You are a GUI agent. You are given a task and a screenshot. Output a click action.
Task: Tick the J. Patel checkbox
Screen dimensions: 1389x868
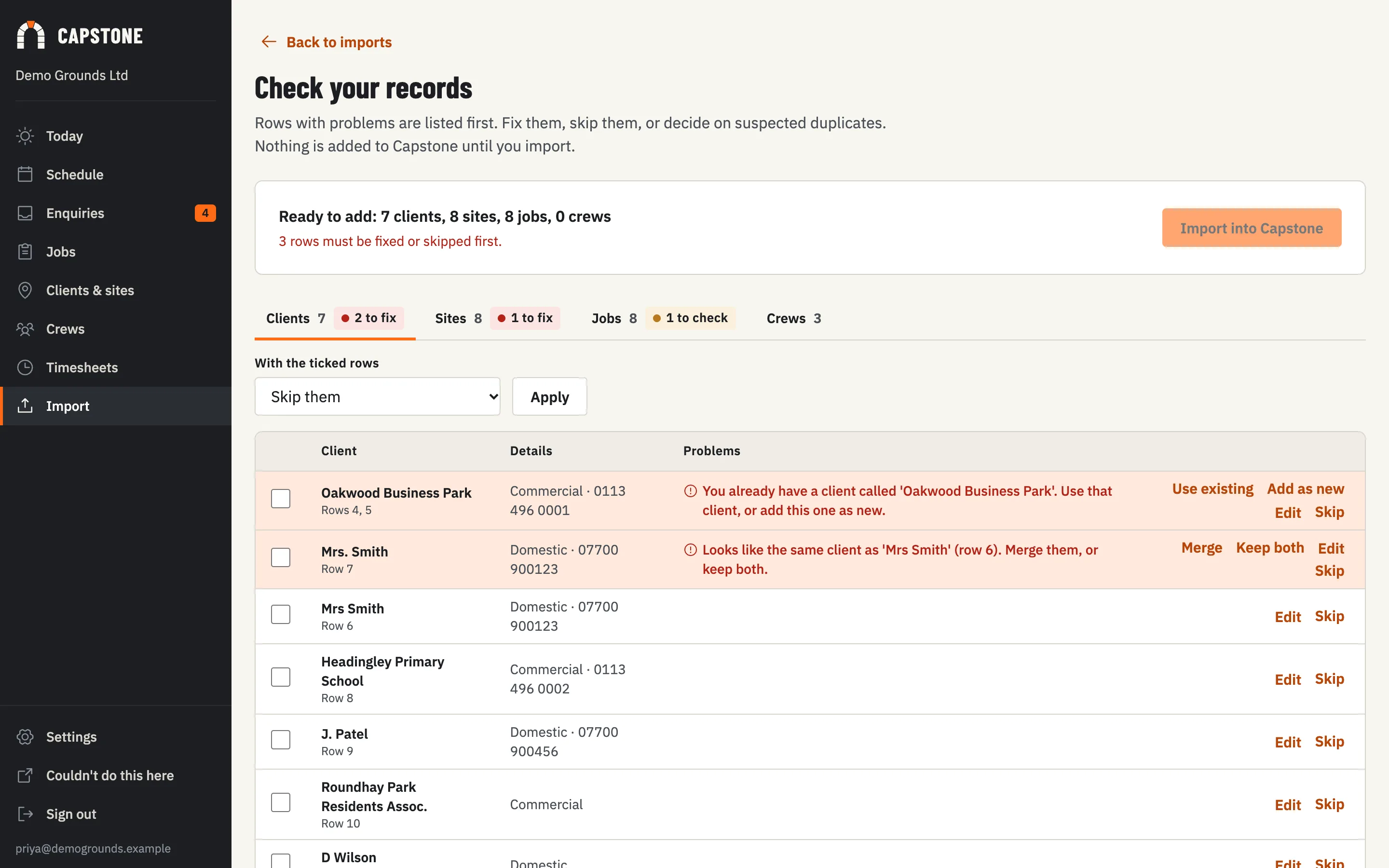(281, 740)
